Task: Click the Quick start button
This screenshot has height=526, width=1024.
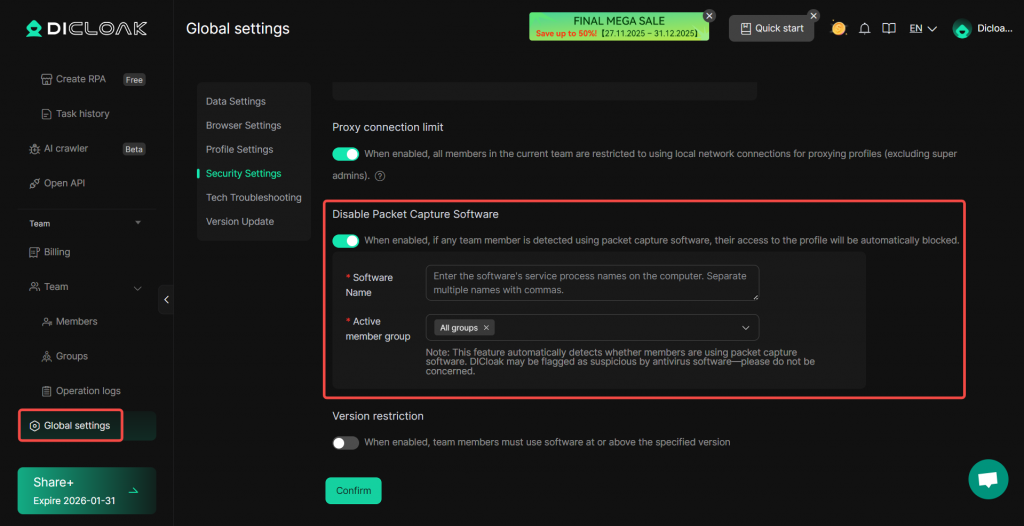Action: click(x=771, y=28)
